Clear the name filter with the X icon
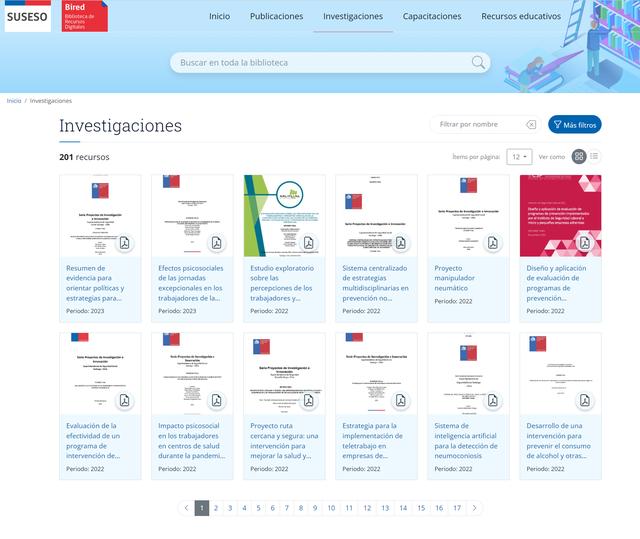Screen dimensions: 640x539 tap(531, 125)
